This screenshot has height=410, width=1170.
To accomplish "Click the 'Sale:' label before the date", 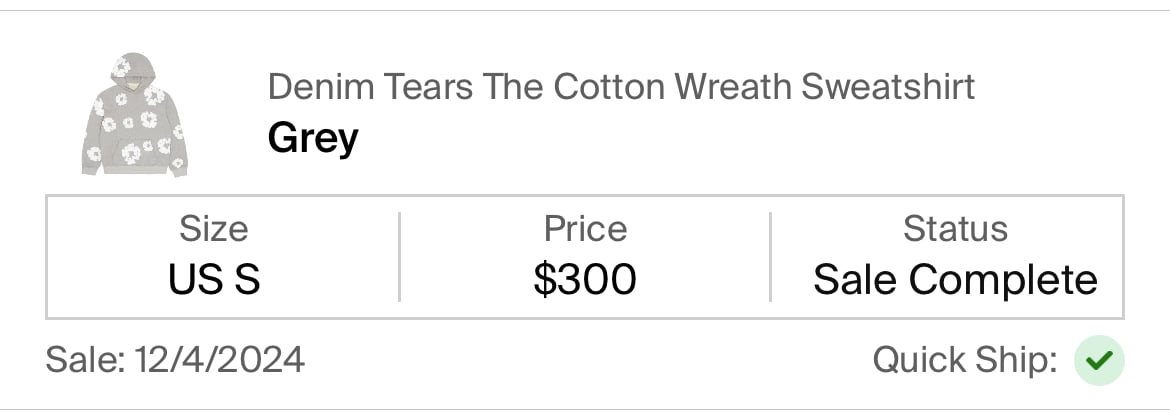I will point(86,359).
